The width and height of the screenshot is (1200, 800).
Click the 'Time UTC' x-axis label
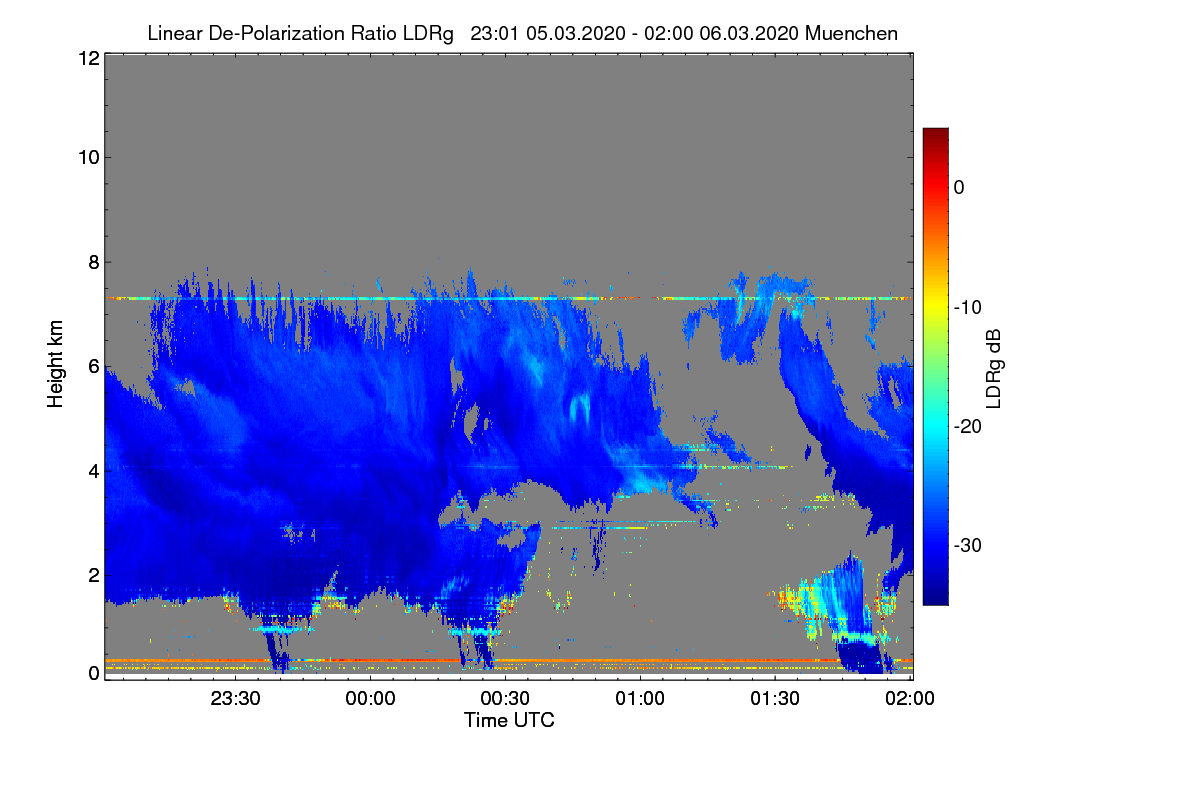tap(509, 719)
